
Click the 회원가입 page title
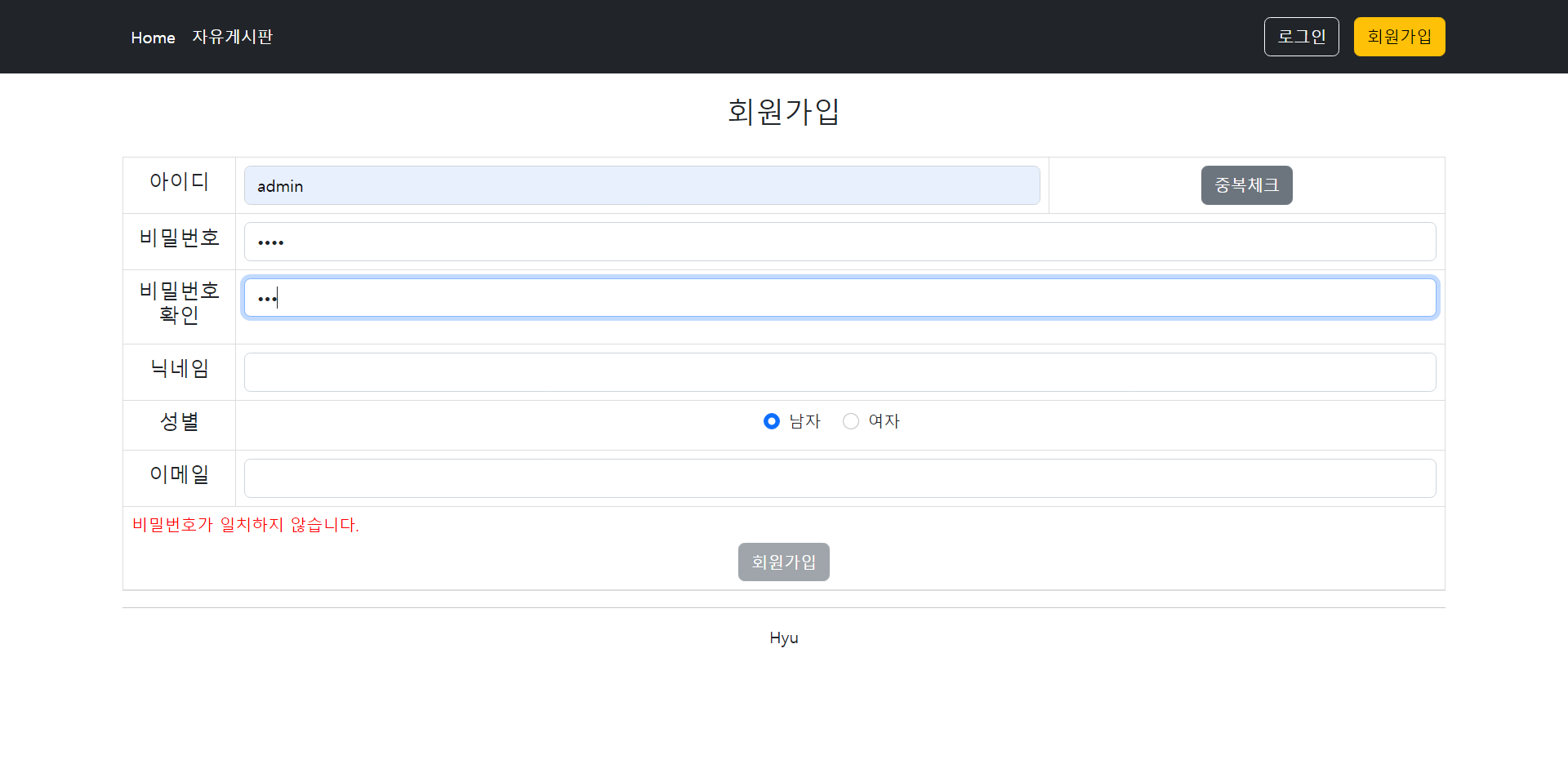click(x=782, y=112)
